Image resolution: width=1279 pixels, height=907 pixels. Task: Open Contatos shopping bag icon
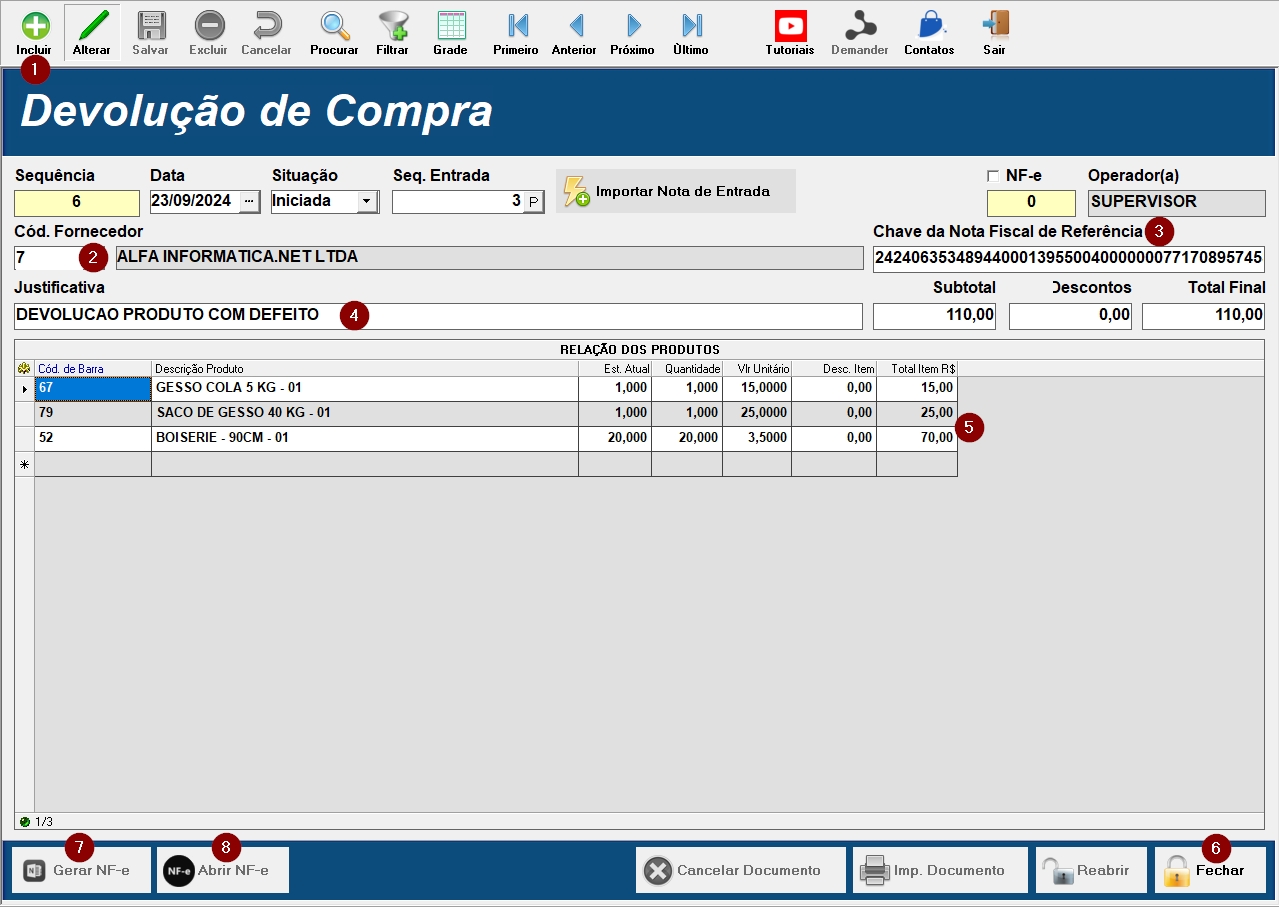[929, 27]
